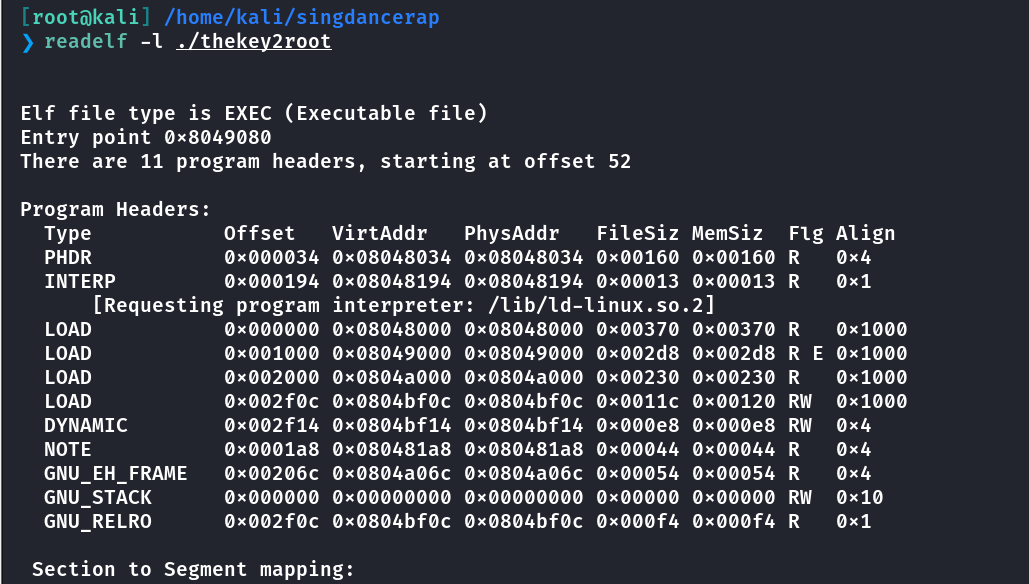The width and height of the screenshot is (1029, 584).
Task: Click the GNU_EH_FRAME segment label
Action: point(116,474)
